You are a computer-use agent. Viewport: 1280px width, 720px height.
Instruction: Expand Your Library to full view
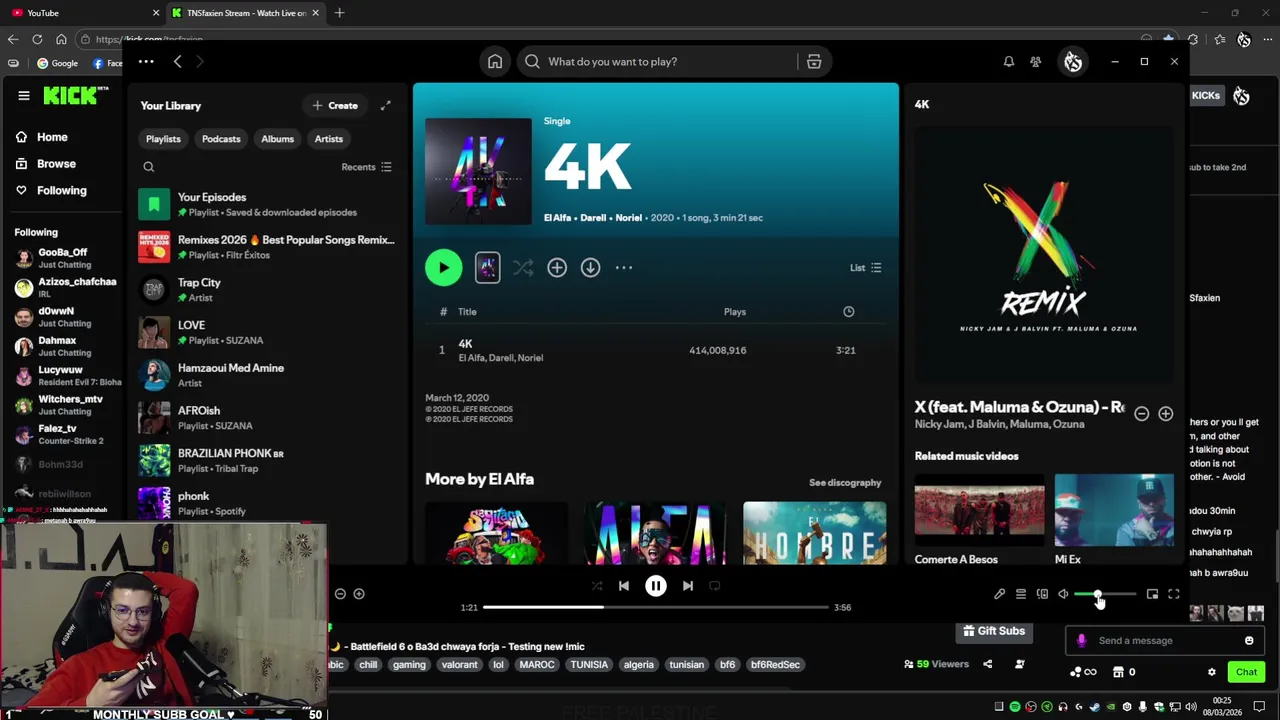(385, 105)
